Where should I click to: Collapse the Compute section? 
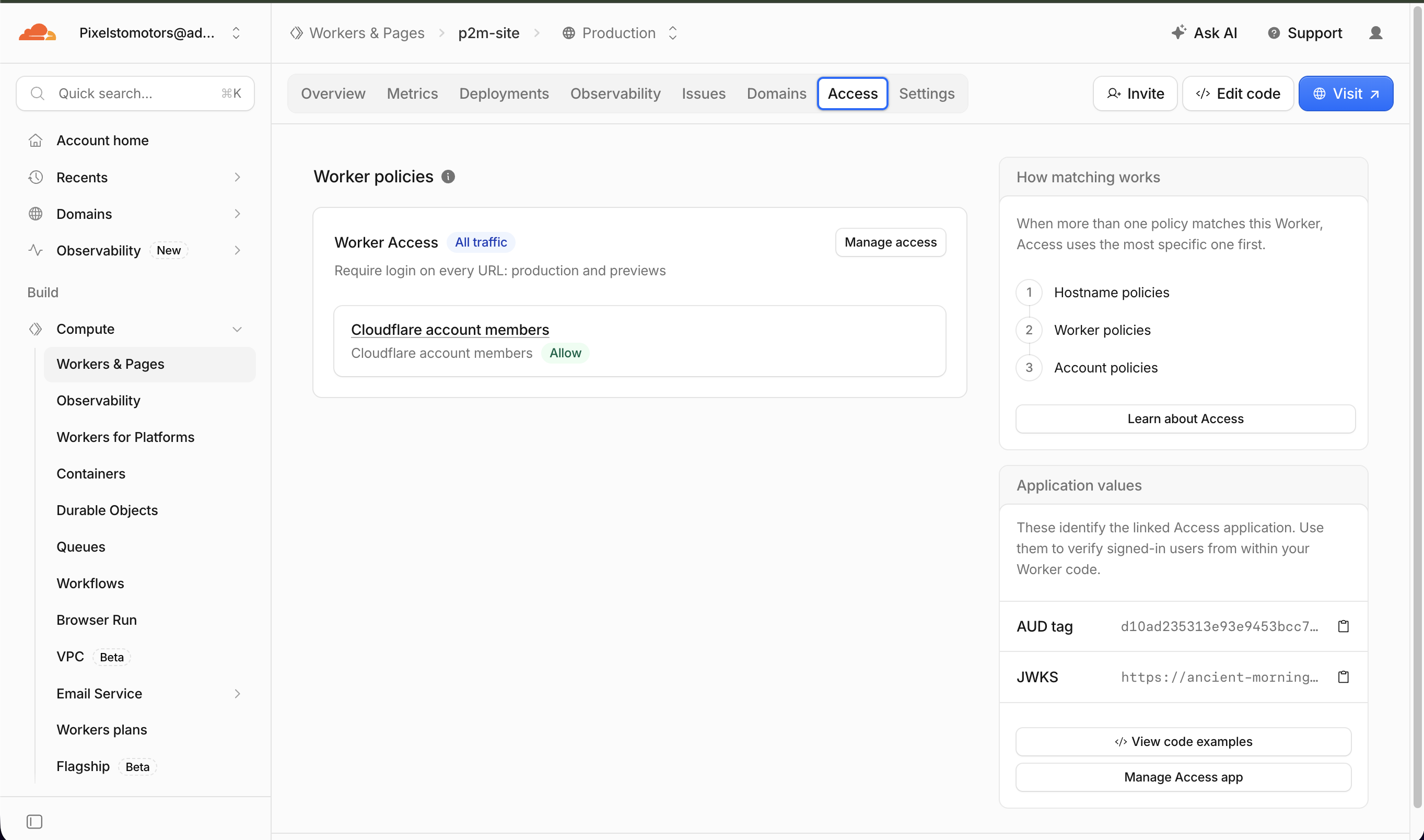click(136, 329)
